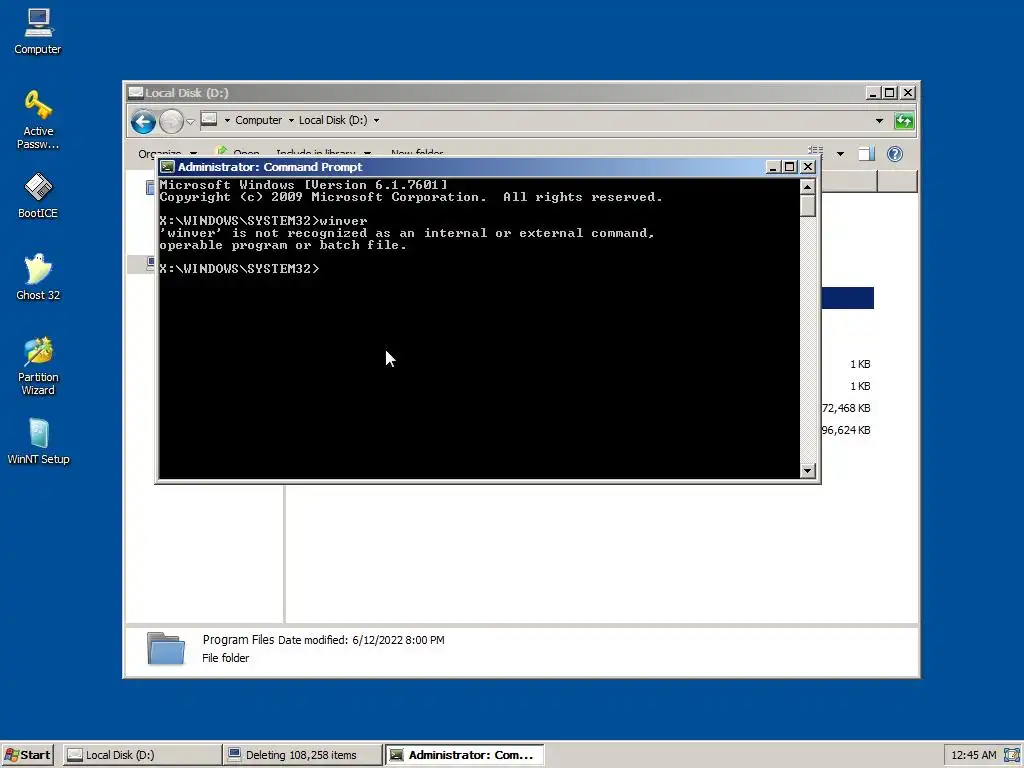Screen dimensions: 1024x768
Task: Expand the arrow after Local Disk (D:) breadcrumb
Action: pyautogui.click(x=376, y=120)
